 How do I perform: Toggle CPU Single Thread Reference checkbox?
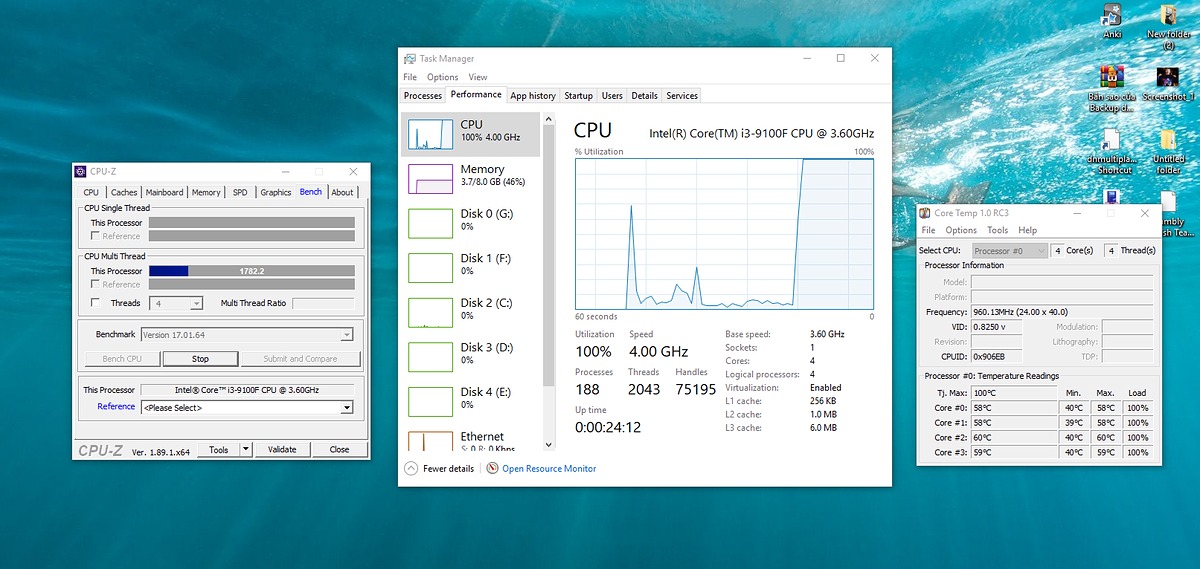point(95,236)
